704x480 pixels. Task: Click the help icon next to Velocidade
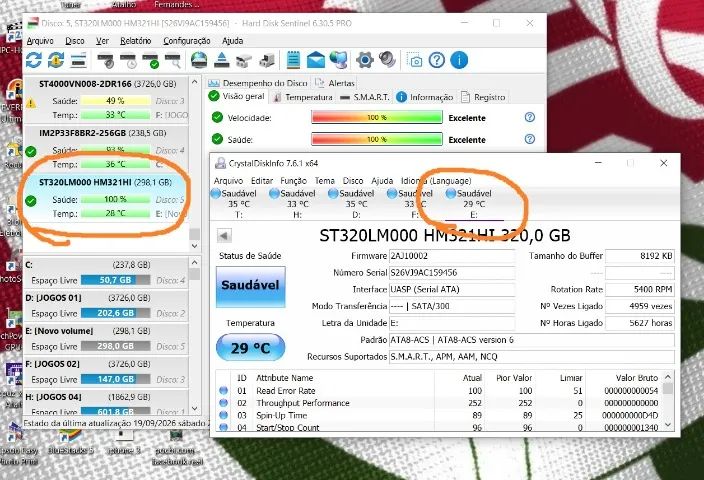(x=530, y=117)
